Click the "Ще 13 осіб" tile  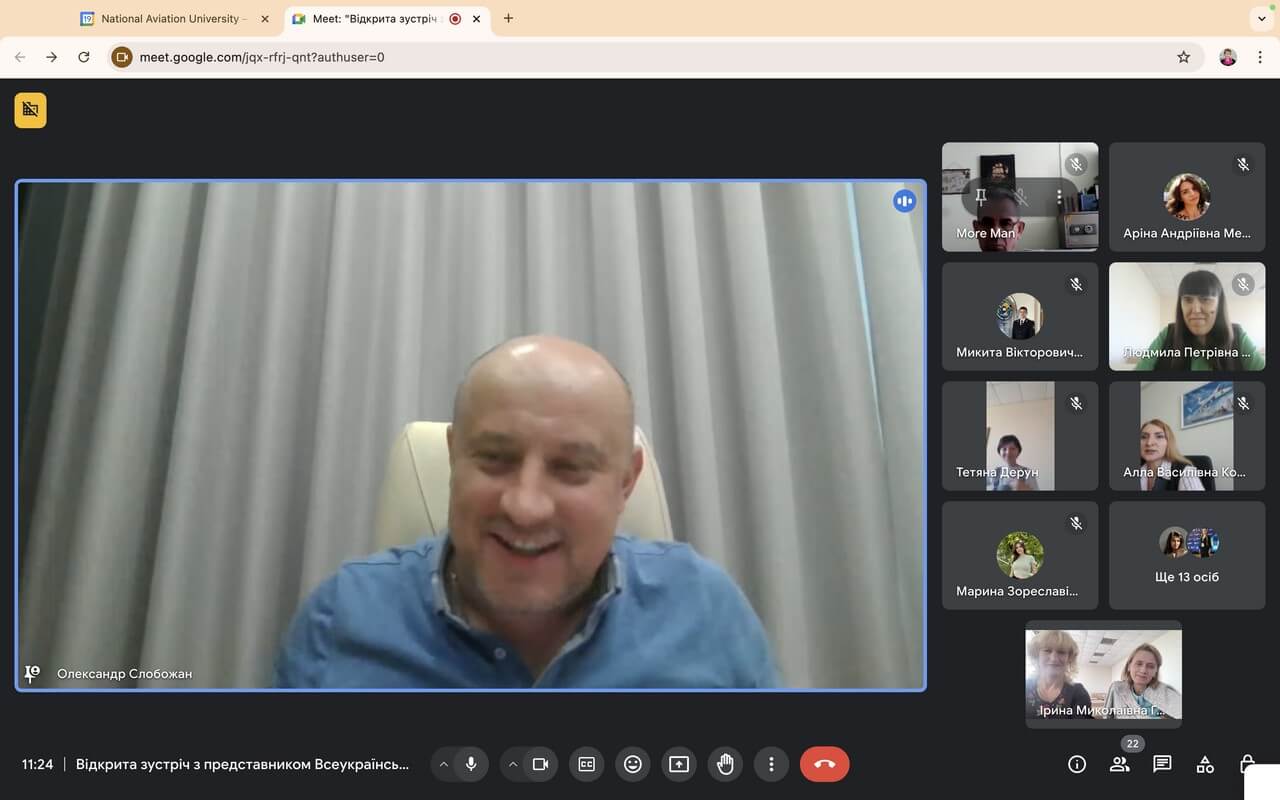click(x=1187, y=555)
